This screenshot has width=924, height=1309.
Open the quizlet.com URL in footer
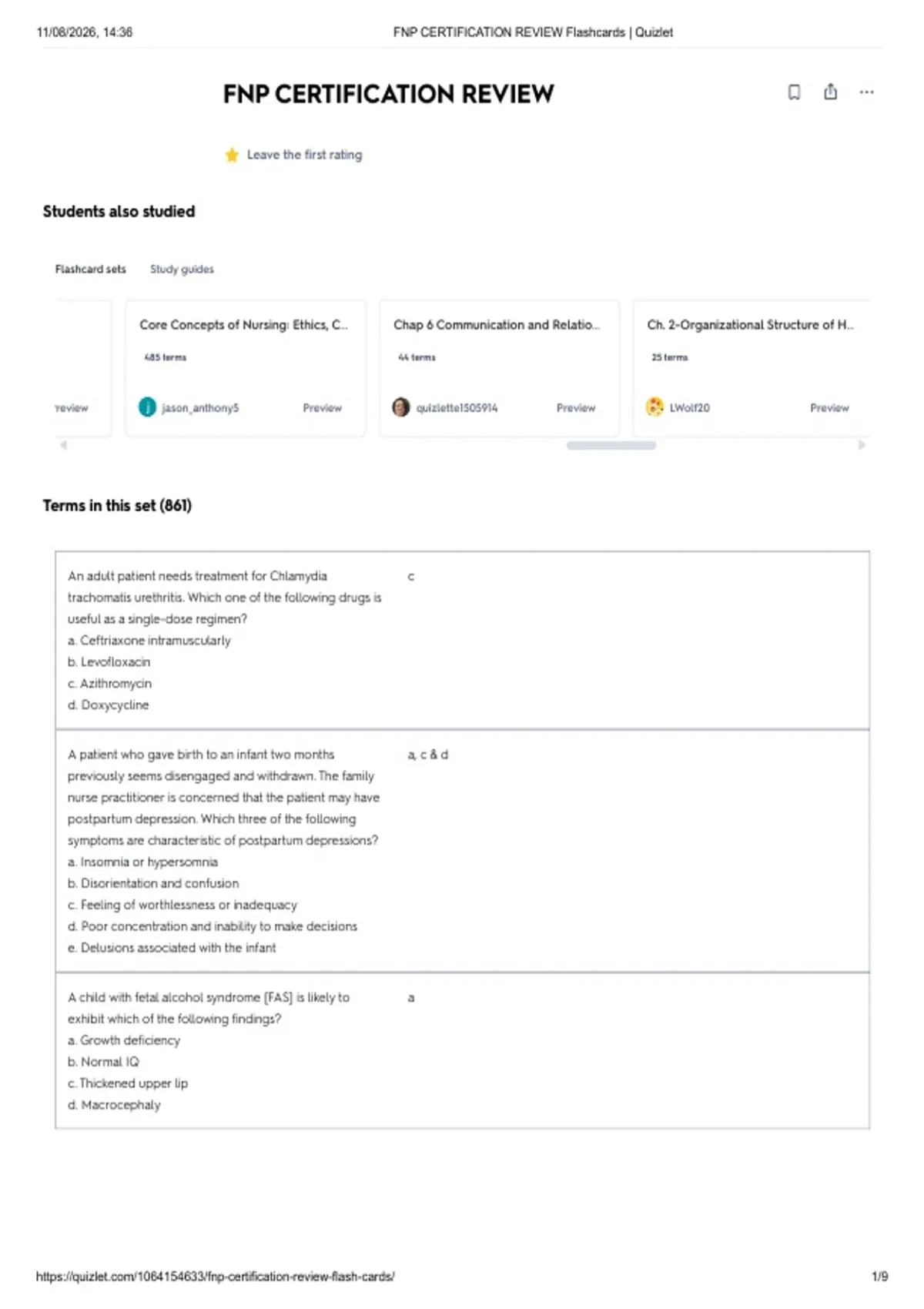click(x=216, y=1276)
